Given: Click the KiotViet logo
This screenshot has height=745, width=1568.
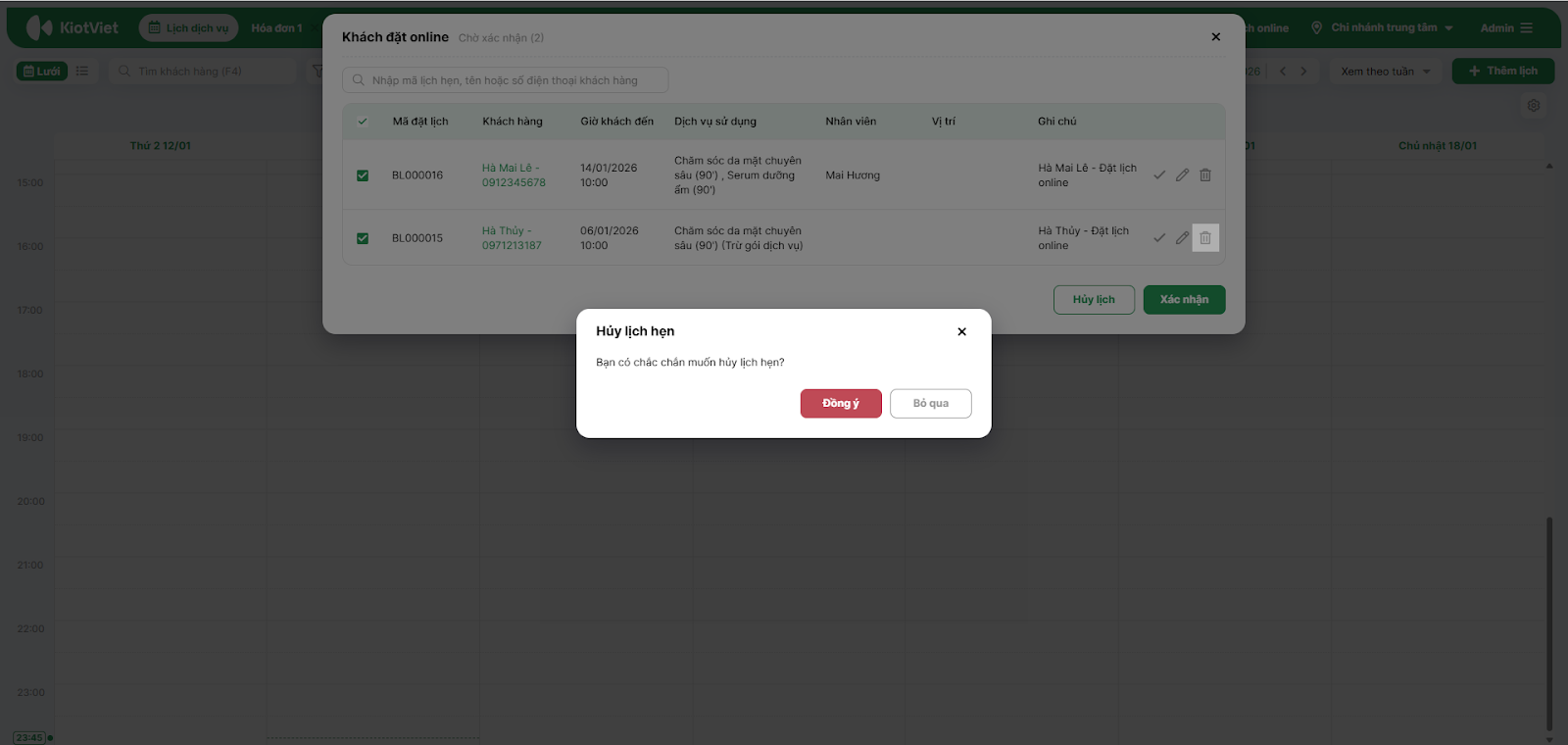Looking at the screenshot, I should tap(73, 27).
